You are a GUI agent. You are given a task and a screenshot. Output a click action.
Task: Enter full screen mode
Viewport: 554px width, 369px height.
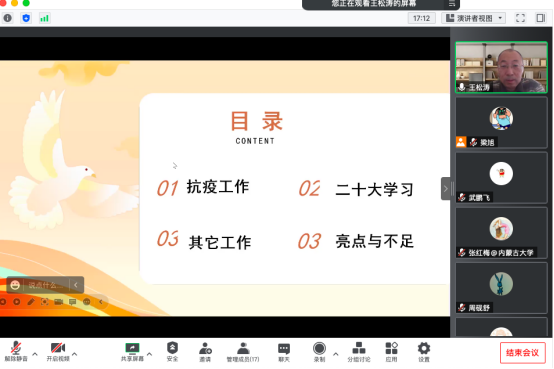click(520, 18)
